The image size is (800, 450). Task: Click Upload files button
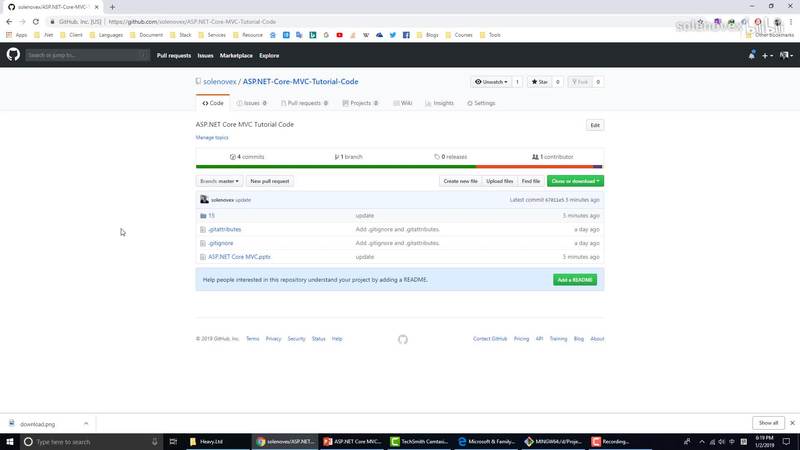coord(499,181)
